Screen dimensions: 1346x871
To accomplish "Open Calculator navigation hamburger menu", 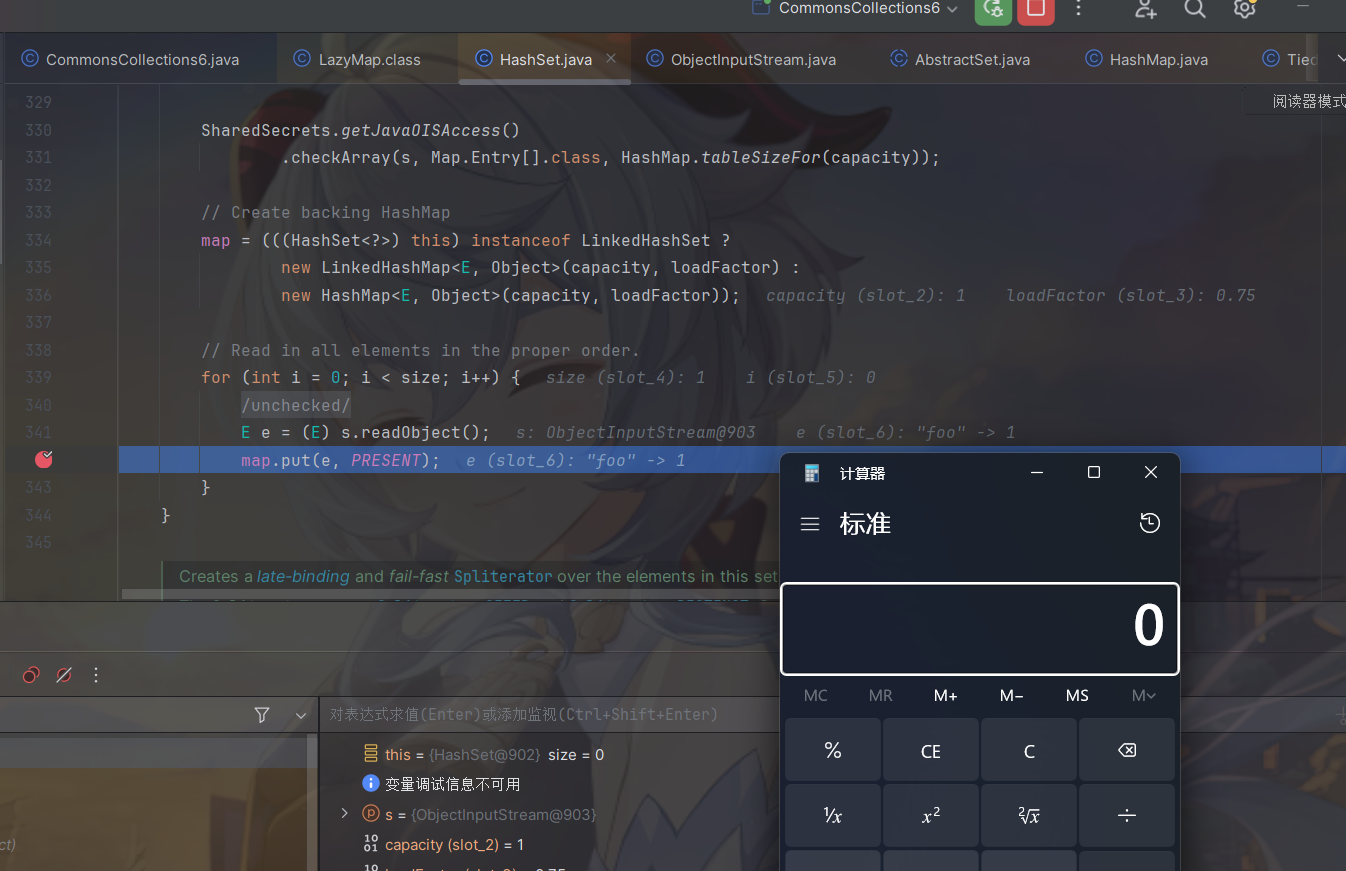I will (x=810, y=524).
